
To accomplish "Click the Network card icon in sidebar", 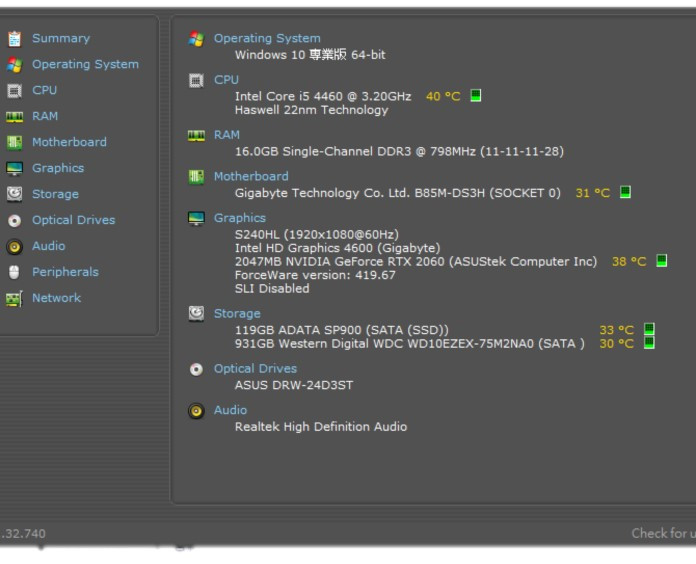I will (x=14, y=299).
